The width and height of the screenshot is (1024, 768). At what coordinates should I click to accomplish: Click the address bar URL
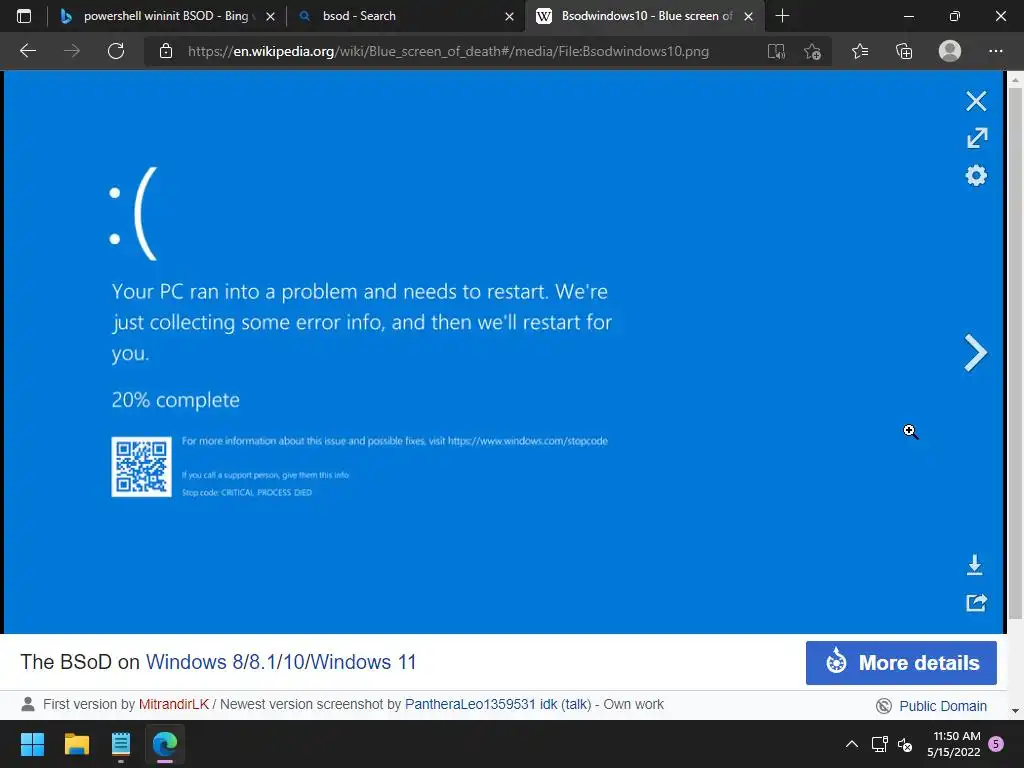point(448,52)
